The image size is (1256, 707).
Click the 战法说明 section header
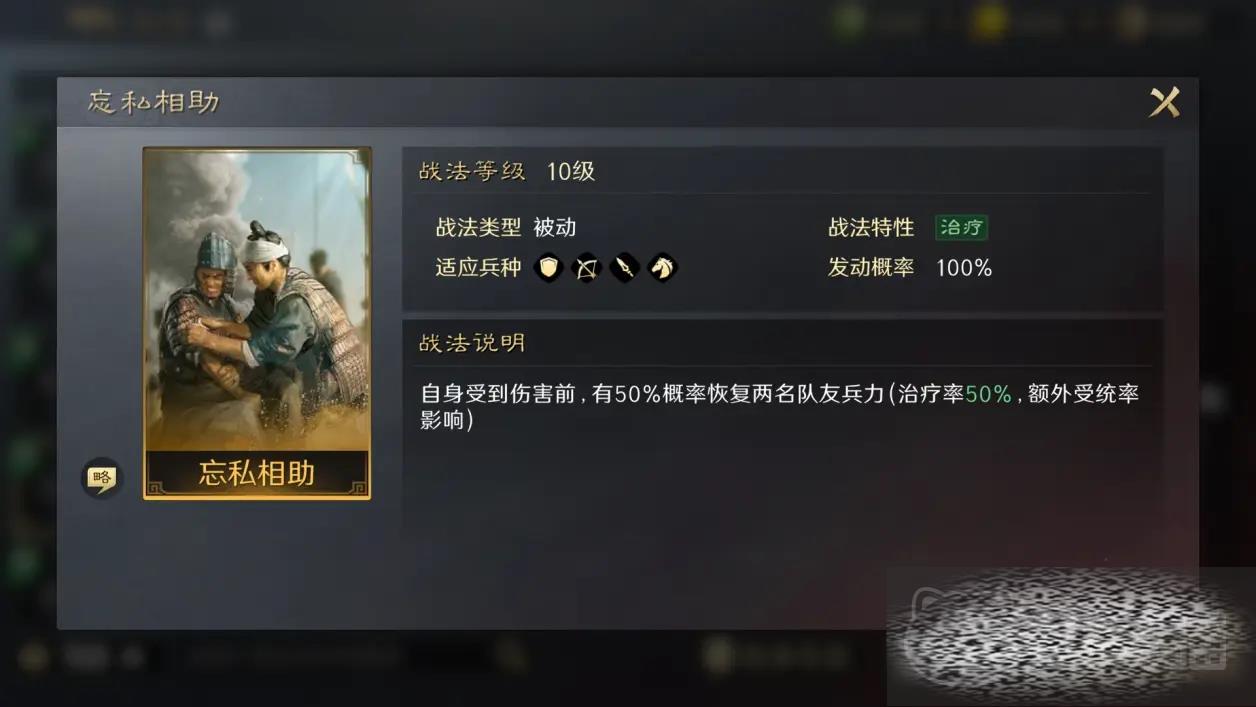point(472,343)
